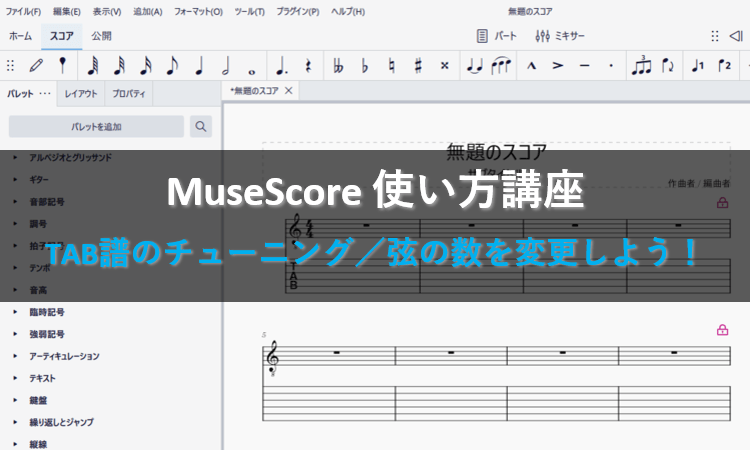Select the 32nd note duration
Viewport: 750px width, 450px height.
tap(119, 66)
